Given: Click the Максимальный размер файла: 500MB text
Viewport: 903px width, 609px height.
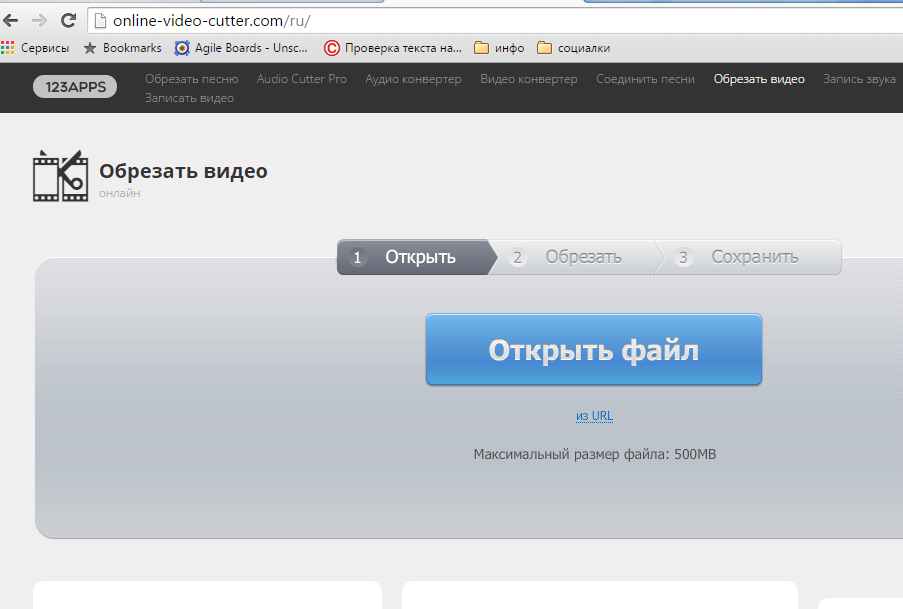Looking at the screenshot, I should pos(595,454).
